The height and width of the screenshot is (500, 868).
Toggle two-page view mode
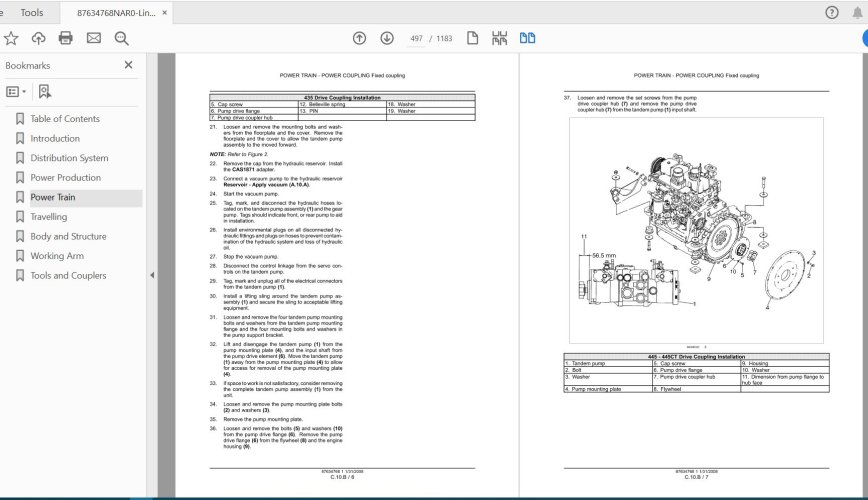pyautogui.click(x=527, y=38)
